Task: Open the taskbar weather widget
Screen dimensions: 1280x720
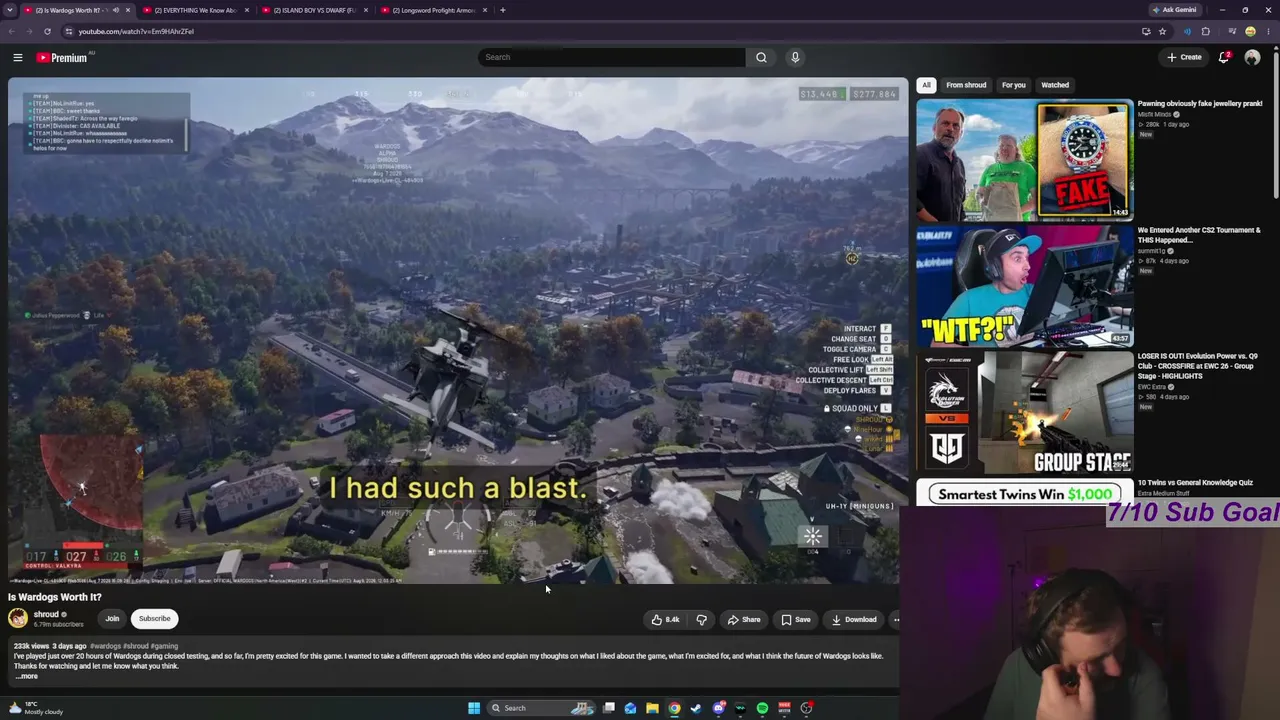Action: coord(36,708)
